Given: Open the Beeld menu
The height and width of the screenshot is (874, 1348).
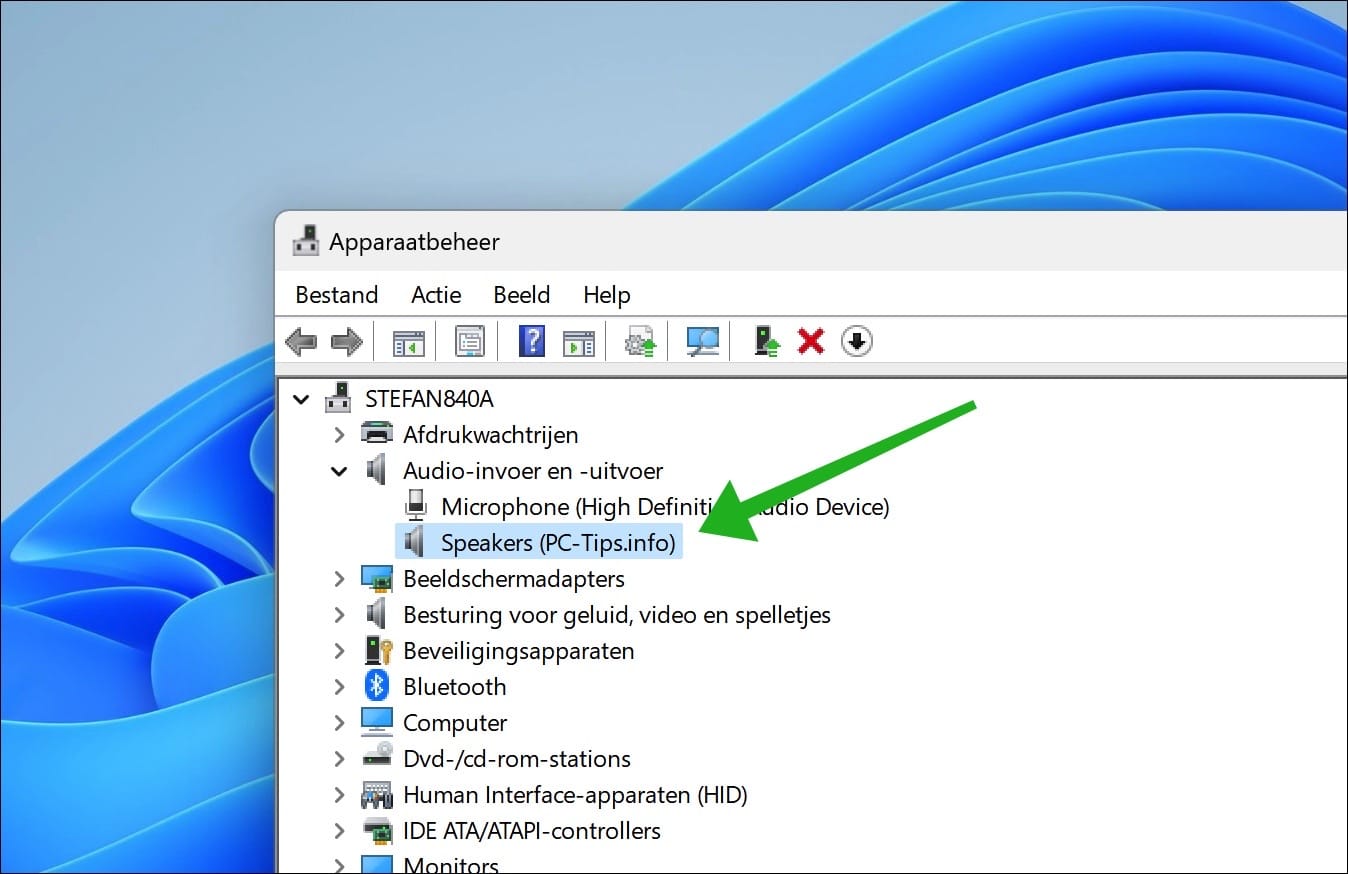Looking at the screenshot, I should [x=521, y=294].
